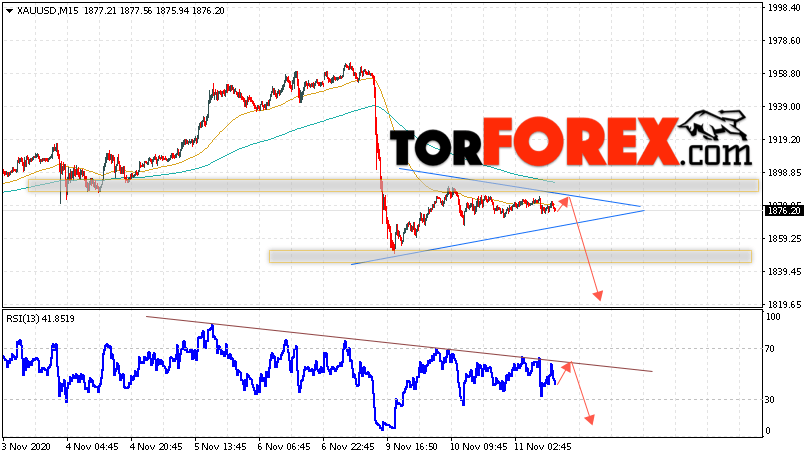Select the 4 Nov 04:45 time label
Image resolution: width=808 pixels, height=458 pixels.
[92, 446]
